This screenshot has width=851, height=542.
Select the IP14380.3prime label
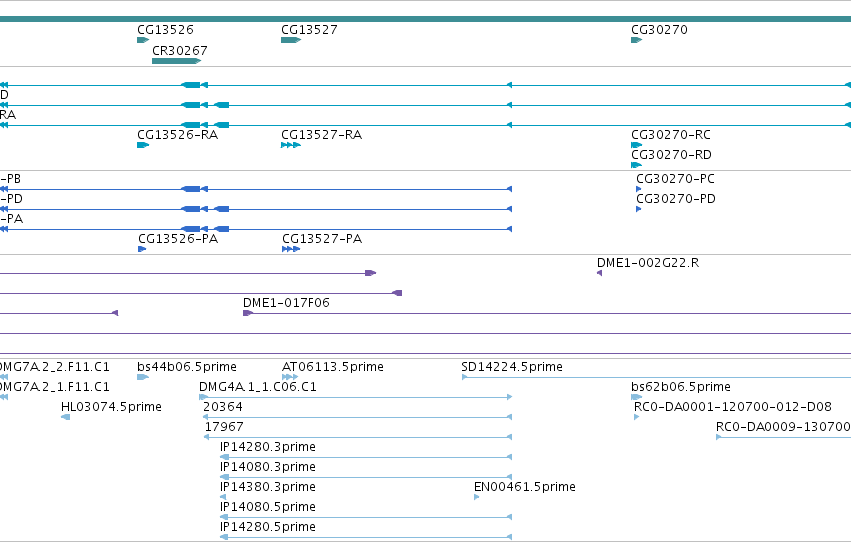pos(268,487)
